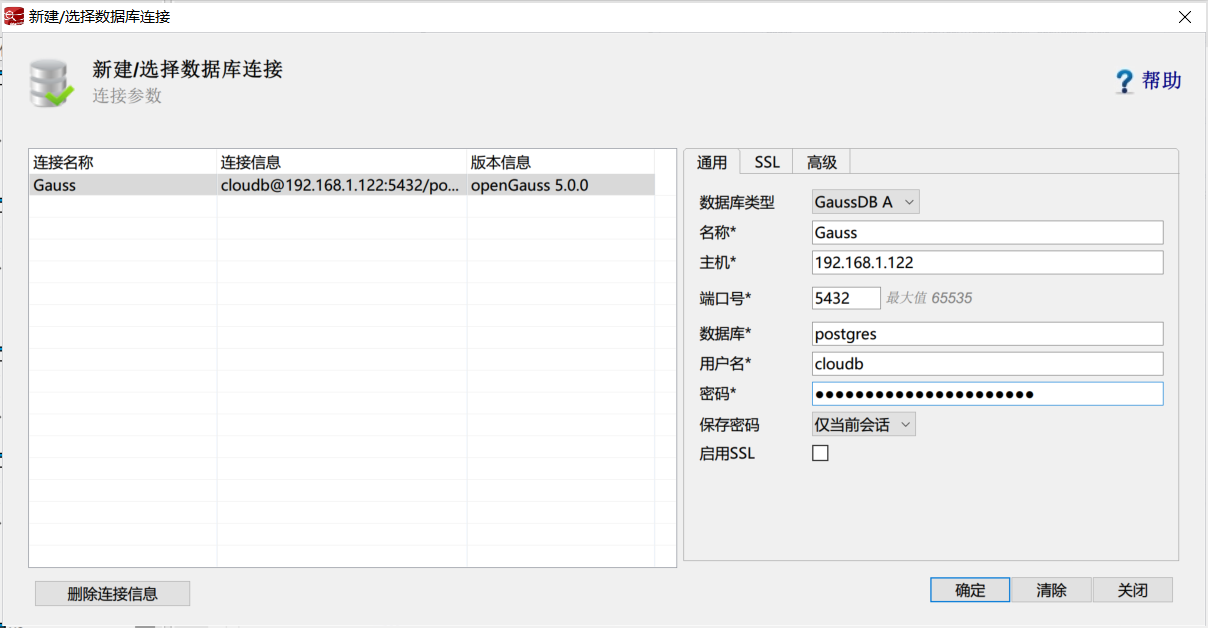1208x628 pixels.
Task: Click the application icon in title bar
Action: (14, 16)
